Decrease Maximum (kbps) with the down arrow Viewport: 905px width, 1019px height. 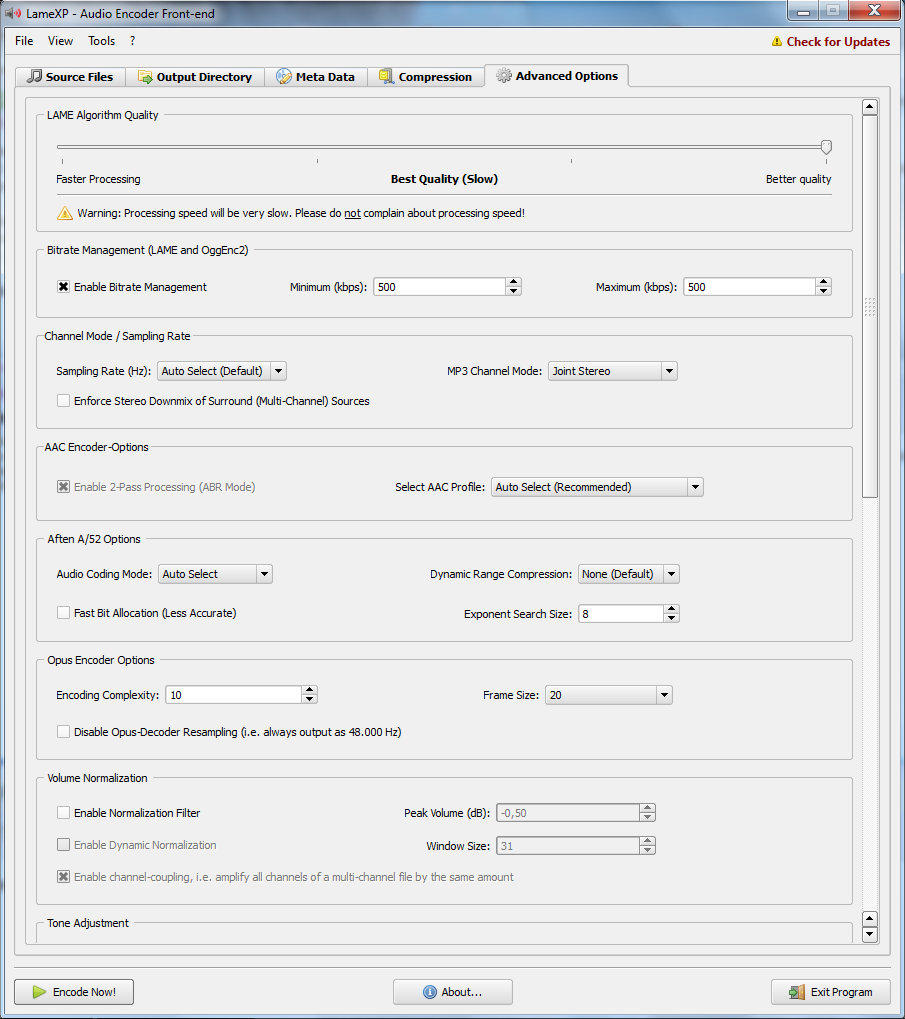tap(824, 291)
